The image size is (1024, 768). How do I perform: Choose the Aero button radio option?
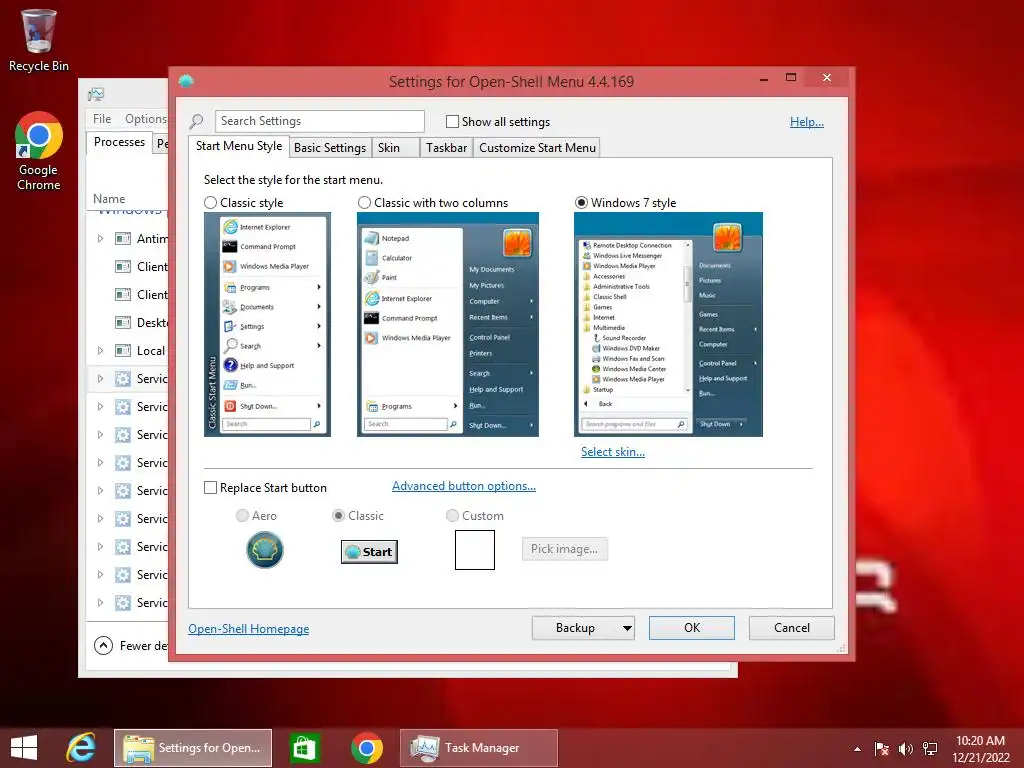(x=242, y=516)
